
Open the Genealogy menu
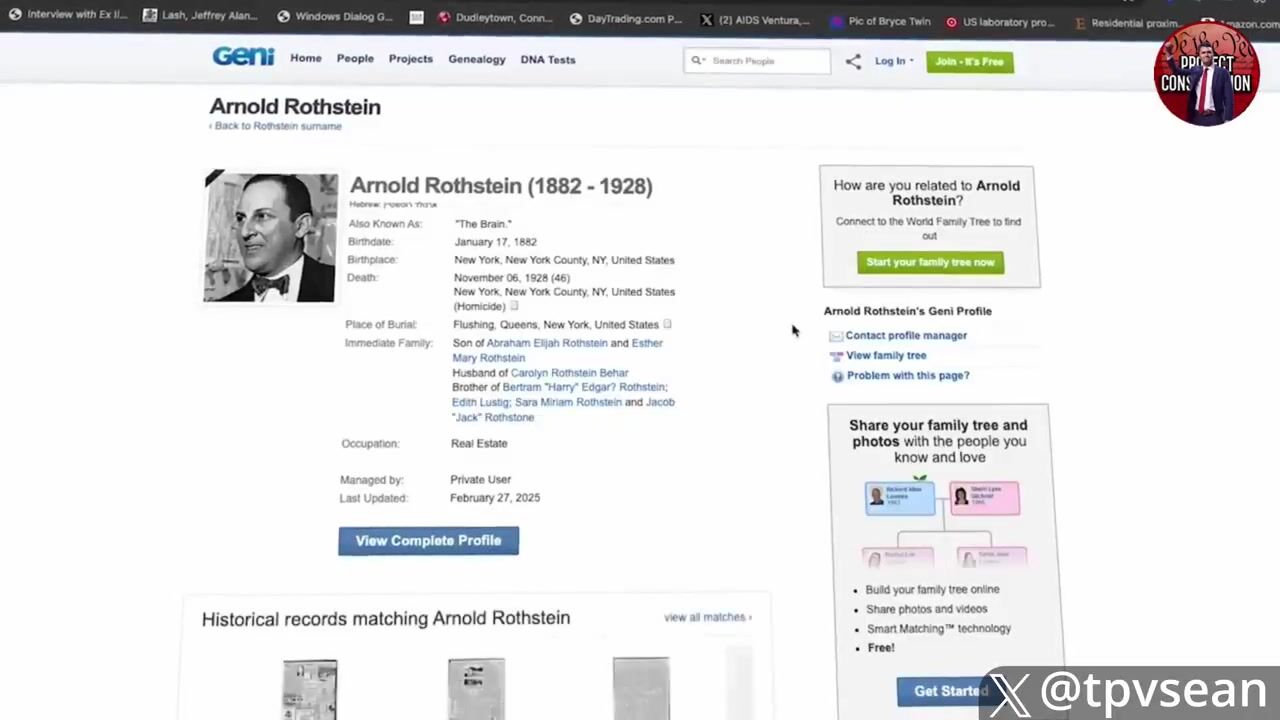(x=476, y=59)
